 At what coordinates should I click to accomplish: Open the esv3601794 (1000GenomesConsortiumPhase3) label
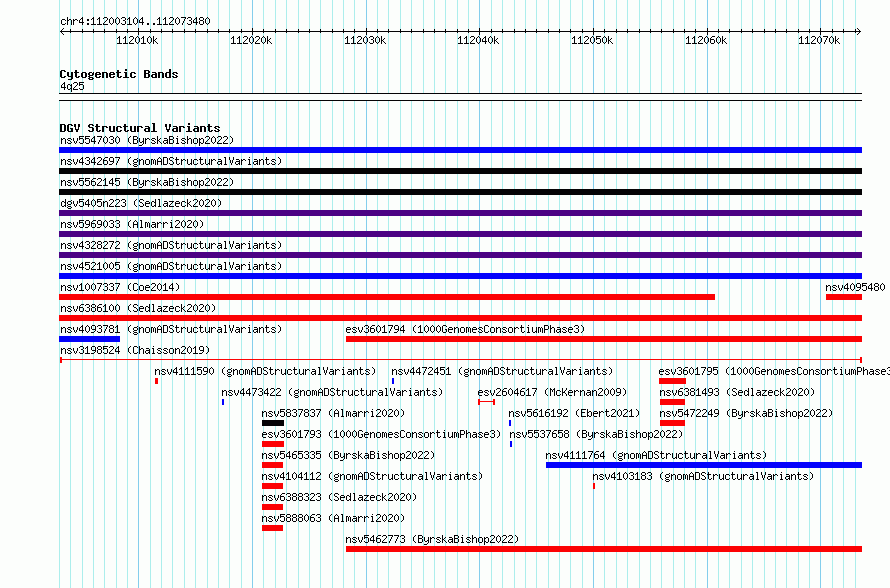click(465, 329)
